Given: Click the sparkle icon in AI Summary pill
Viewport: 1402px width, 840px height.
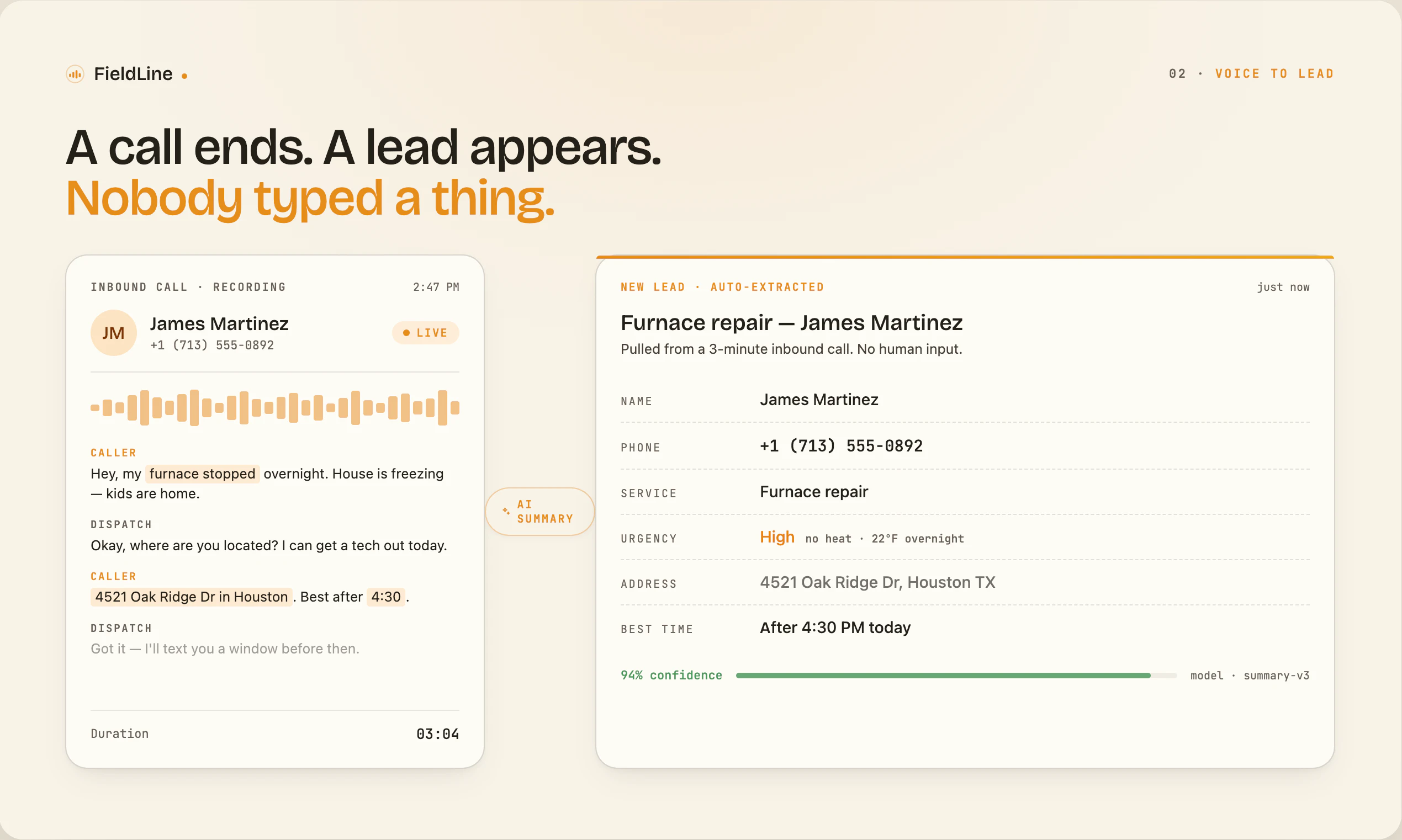Looking at the screenshot, I should coord(506,511).
